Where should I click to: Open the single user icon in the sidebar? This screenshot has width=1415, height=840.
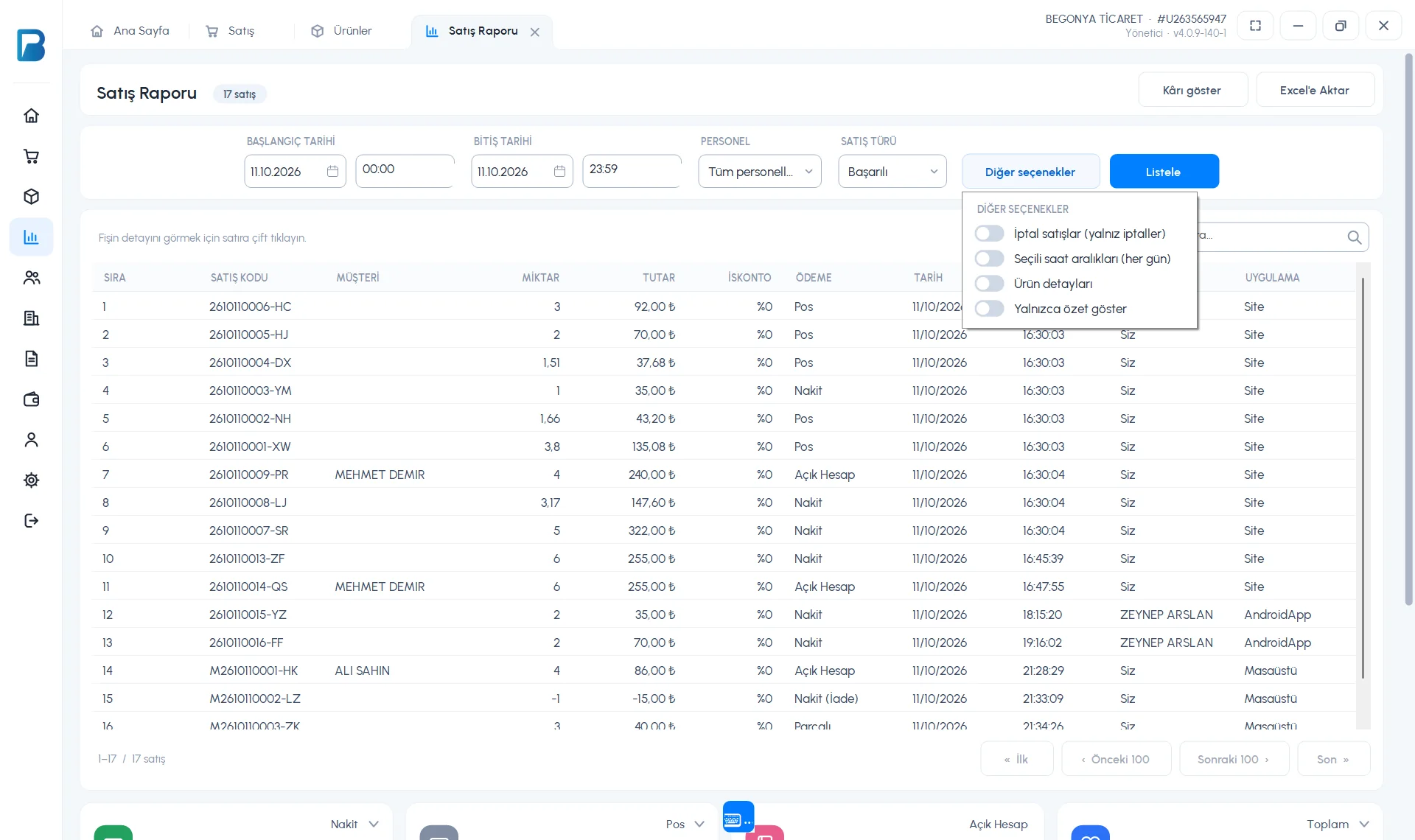coord(31,440)
